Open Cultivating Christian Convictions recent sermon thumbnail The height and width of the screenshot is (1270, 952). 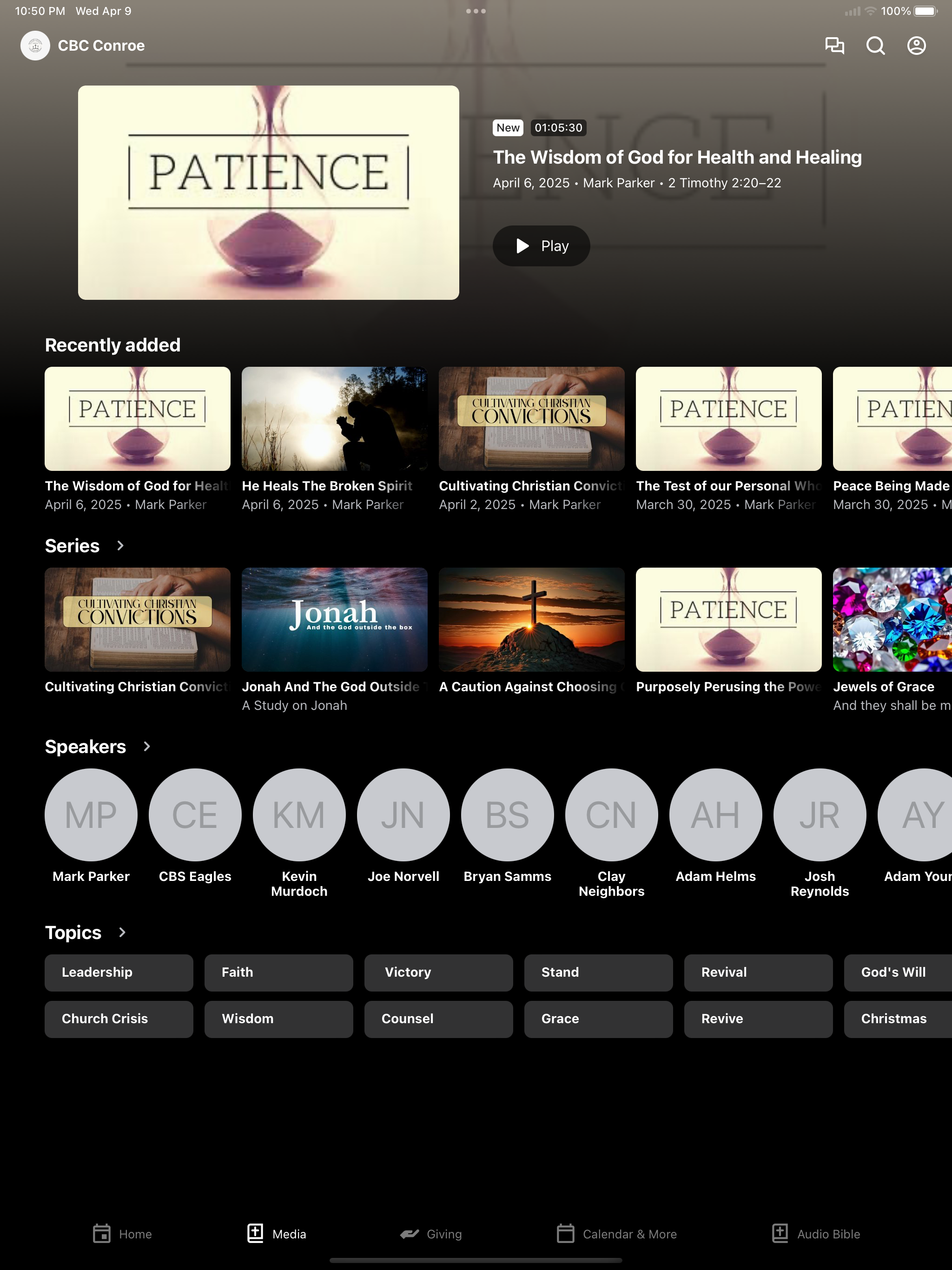[532, 419]
